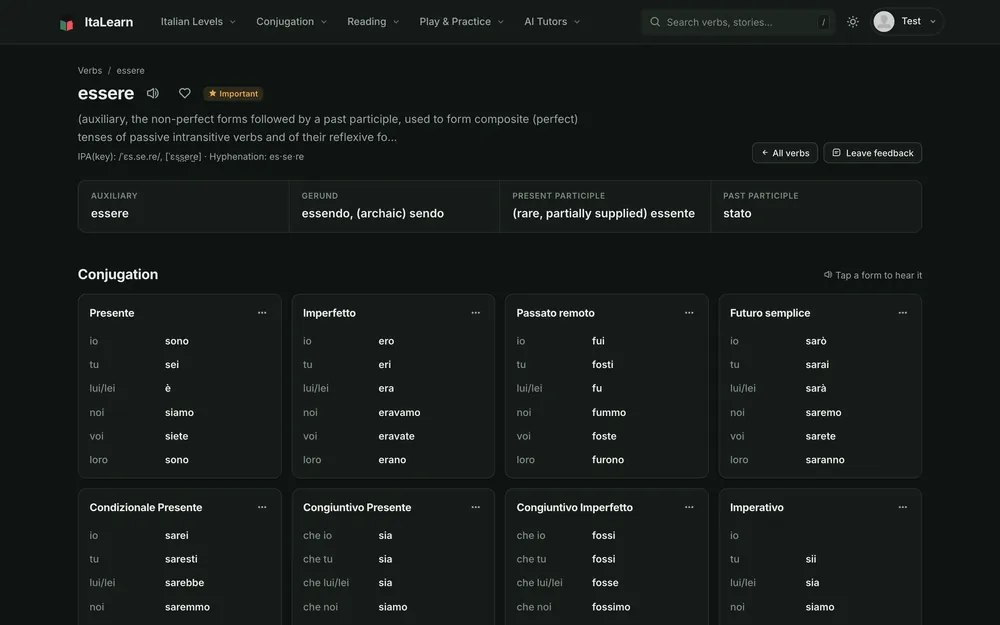Click the 'Tap a form to hear it' hint
Screen dimensions: 1000x625
pyautogui.click(x=872, y=276)
